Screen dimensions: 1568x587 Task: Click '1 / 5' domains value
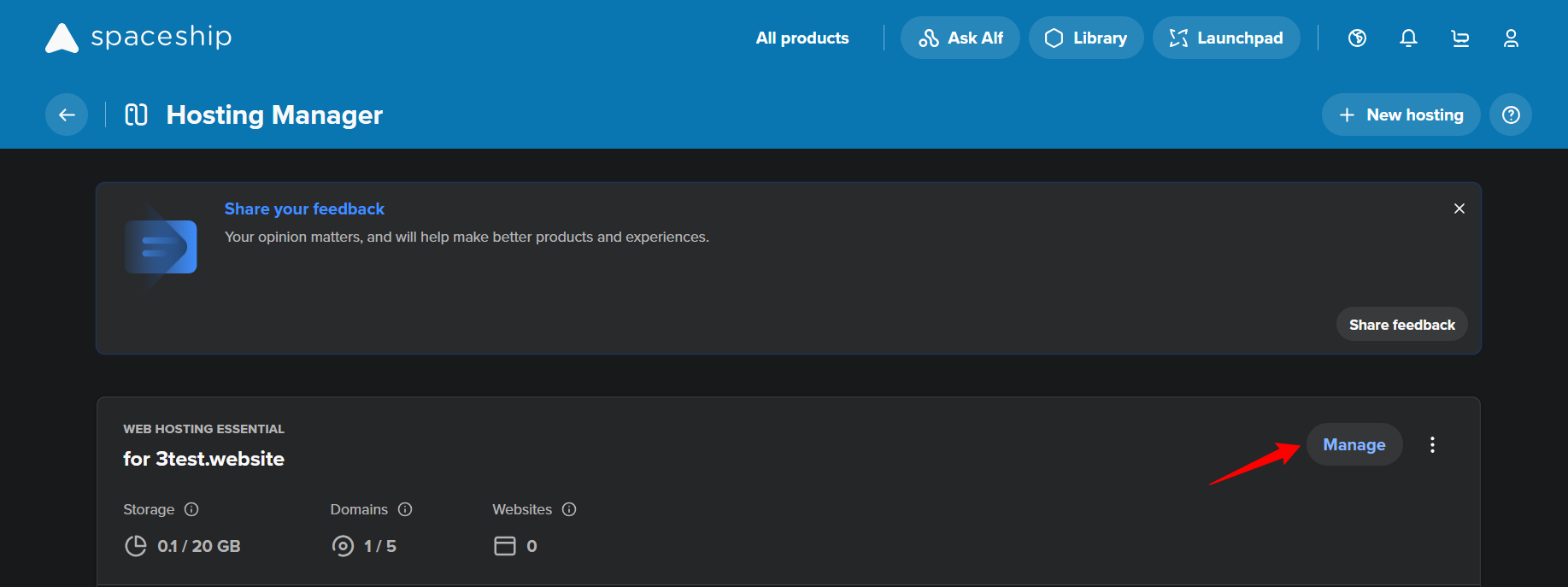380,546
